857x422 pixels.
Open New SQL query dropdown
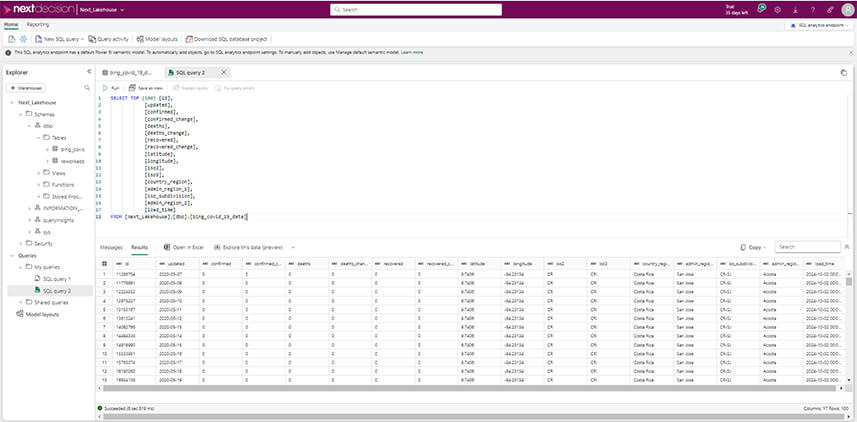[60, 39]
